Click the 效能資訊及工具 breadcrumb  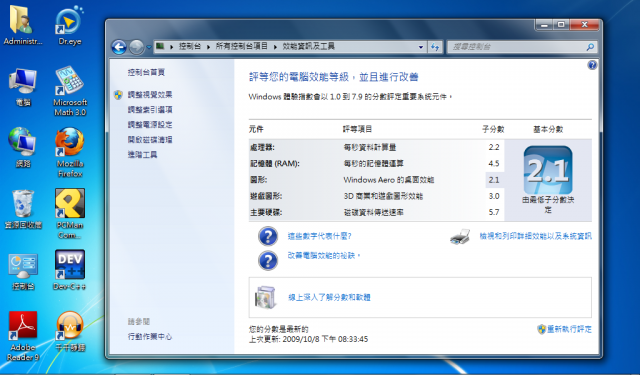(309, 47)
